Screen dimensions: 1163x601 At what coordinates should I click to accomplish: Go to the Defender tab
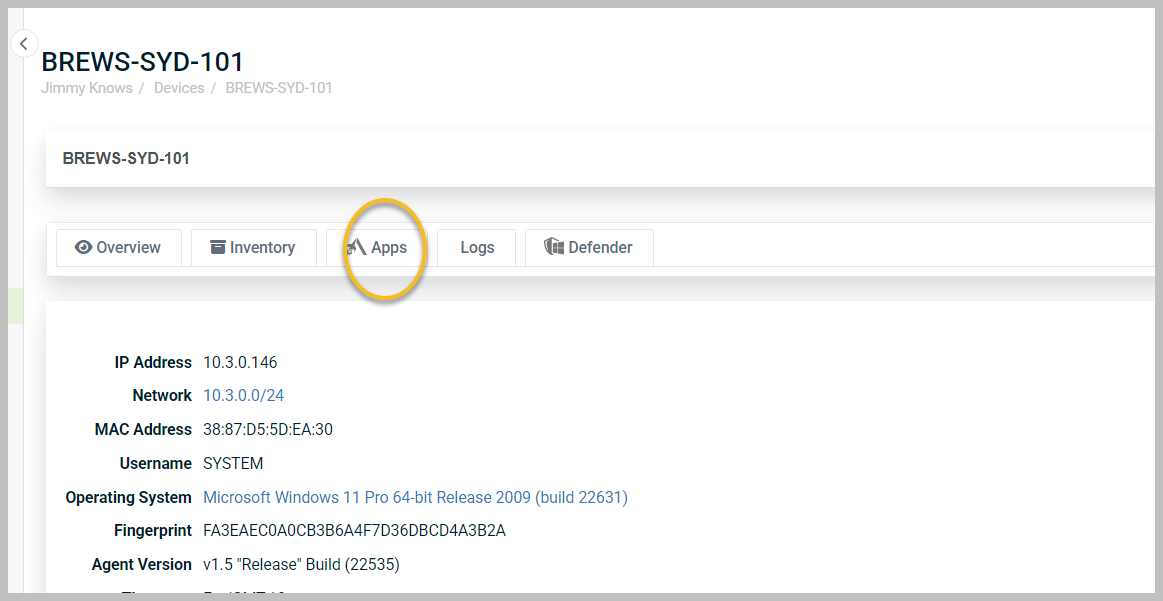tap(589, 248)
